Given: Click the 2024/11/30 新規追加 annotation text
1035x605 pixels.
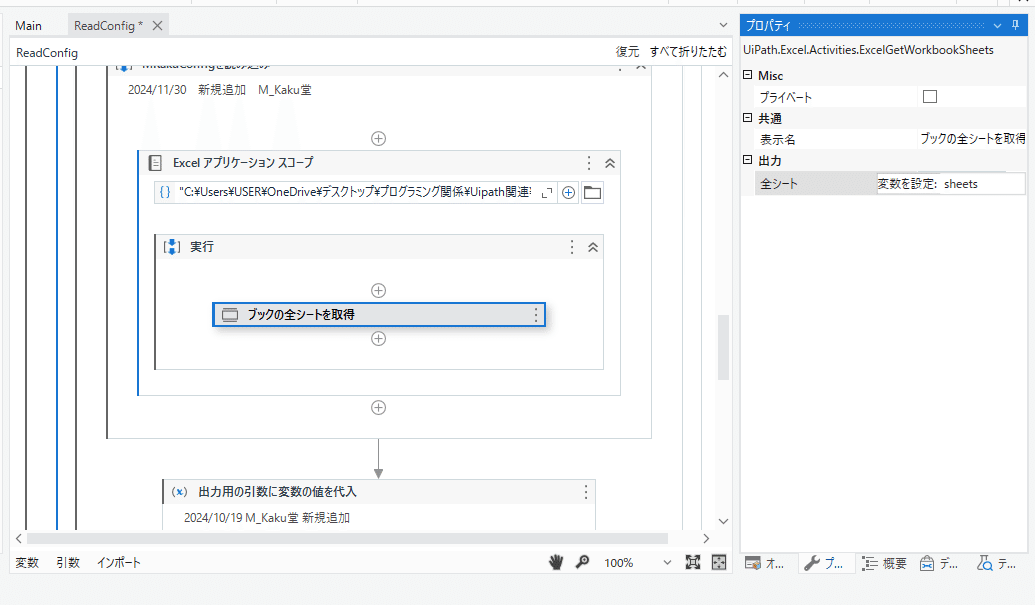Looking at the screenshot, I should pyautogui.click(x=219, y=90).
